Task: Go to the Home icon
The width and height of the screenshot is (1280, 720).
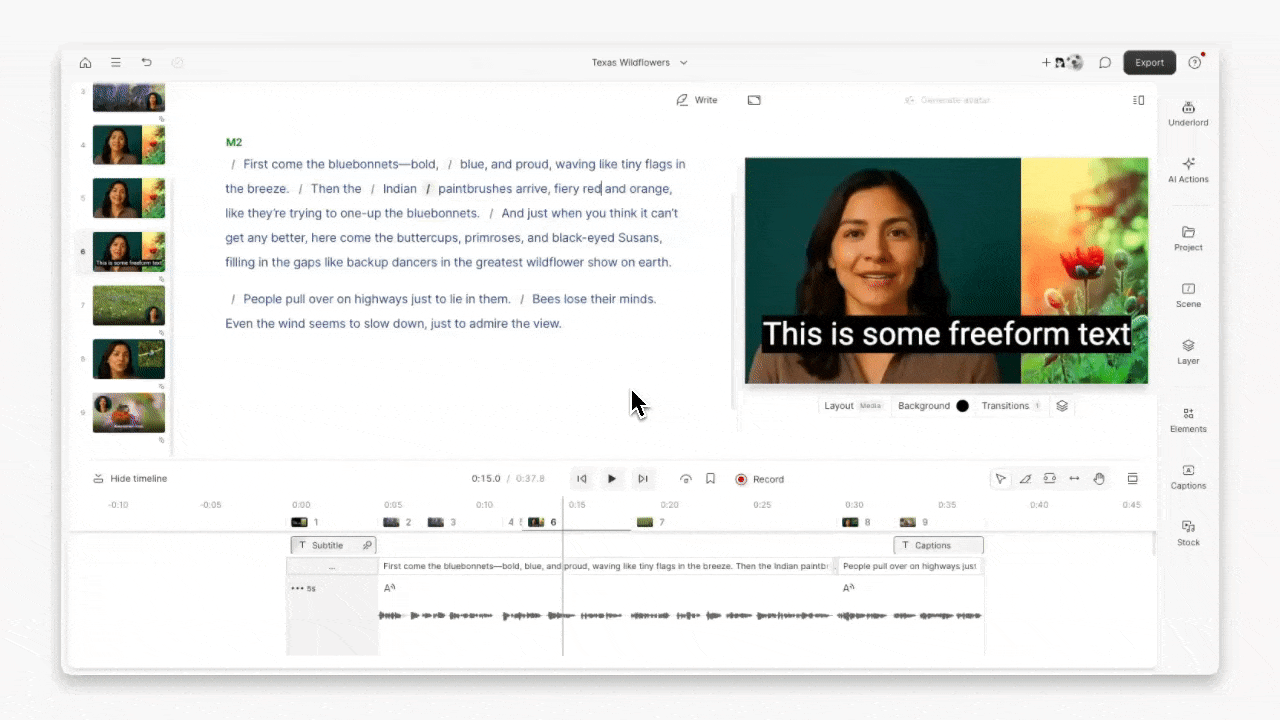Action: point(85,62)
